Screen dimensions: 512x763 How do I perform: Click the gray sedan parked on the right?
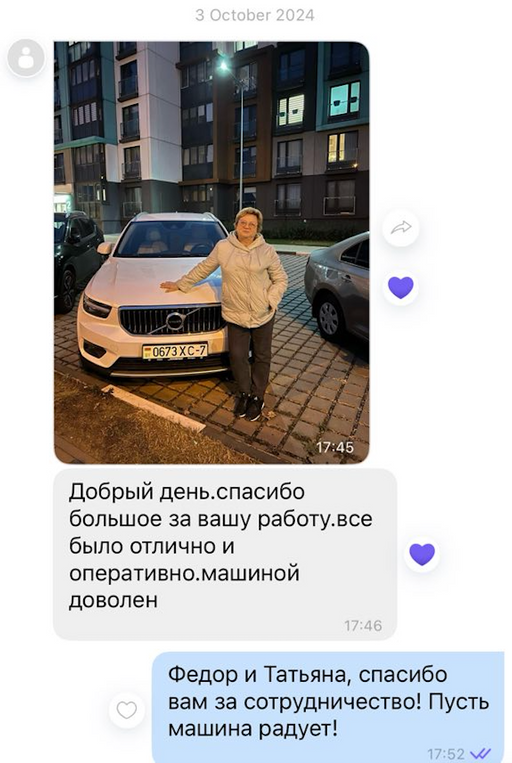[337, 287]
